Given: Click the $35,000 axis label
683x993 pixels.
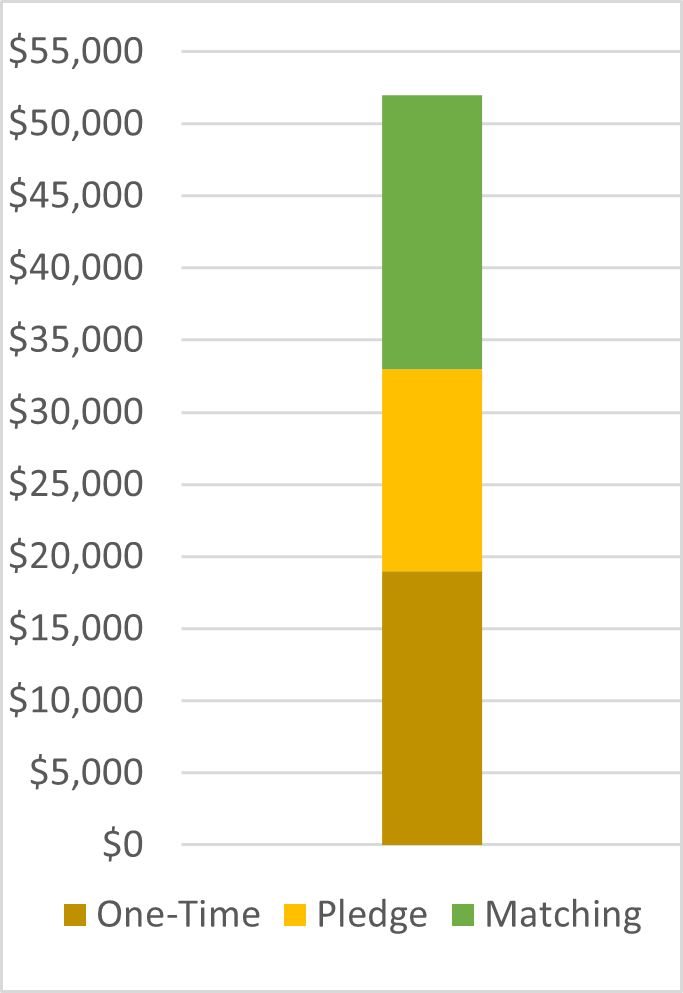Looking at the screenshot, I should point(76,340).
